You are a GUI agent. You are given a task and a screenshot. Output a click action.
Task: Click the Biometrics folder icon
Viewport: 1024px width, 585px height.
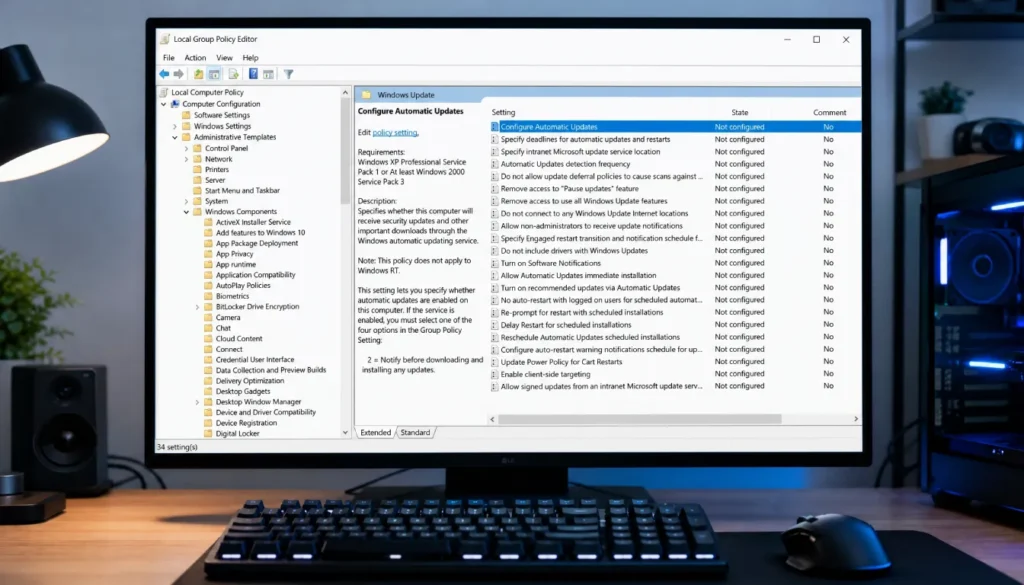pos(208,296)
